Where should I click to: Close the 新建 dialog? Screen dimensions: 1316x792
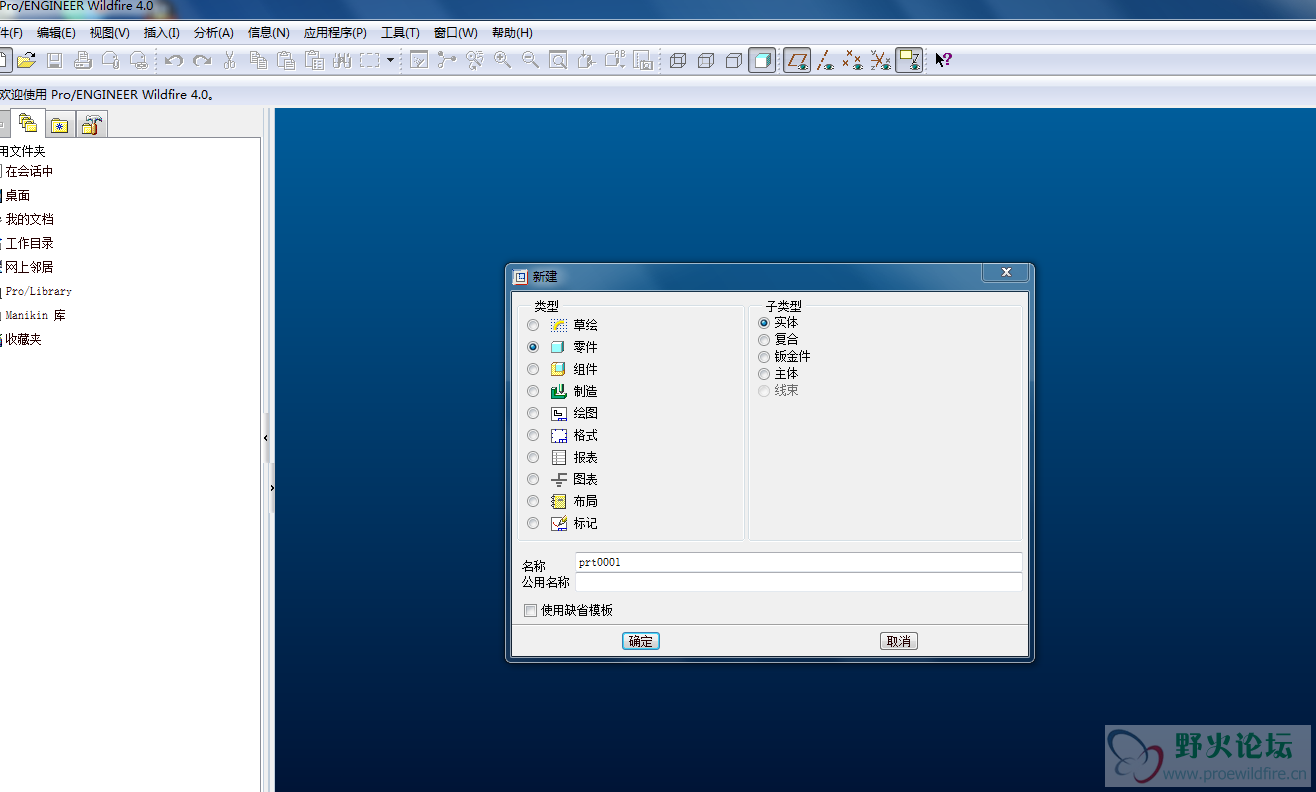point(1006,273)
